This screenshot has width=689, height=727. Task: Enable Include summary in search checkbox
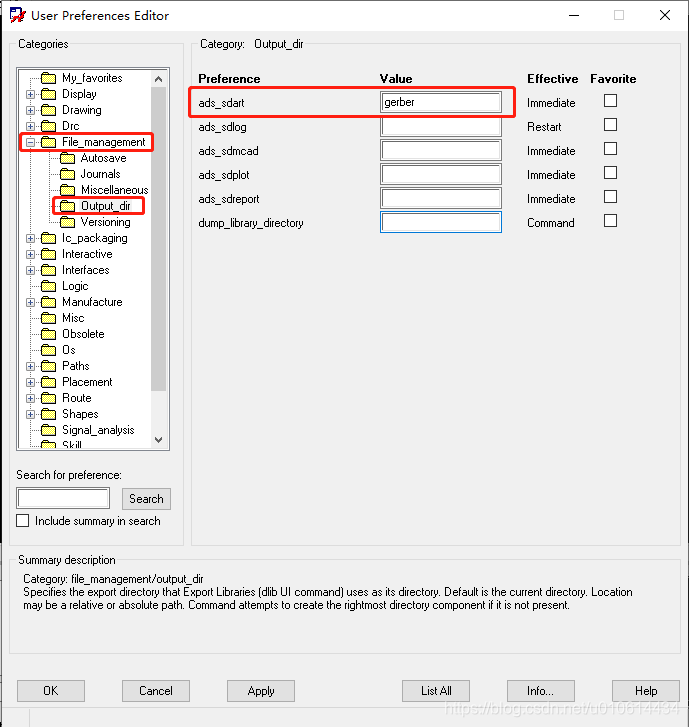(23, 521)
